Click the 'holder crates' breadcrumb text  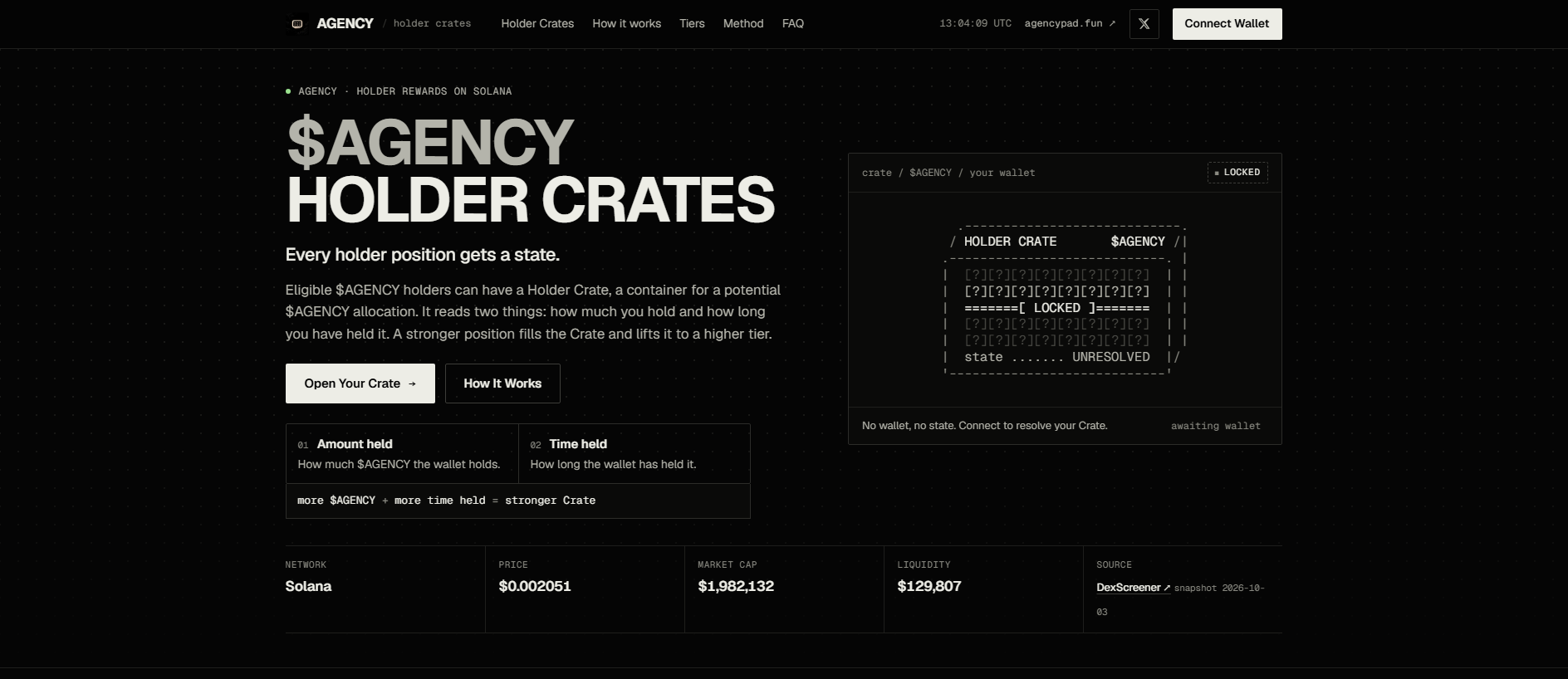432,23
